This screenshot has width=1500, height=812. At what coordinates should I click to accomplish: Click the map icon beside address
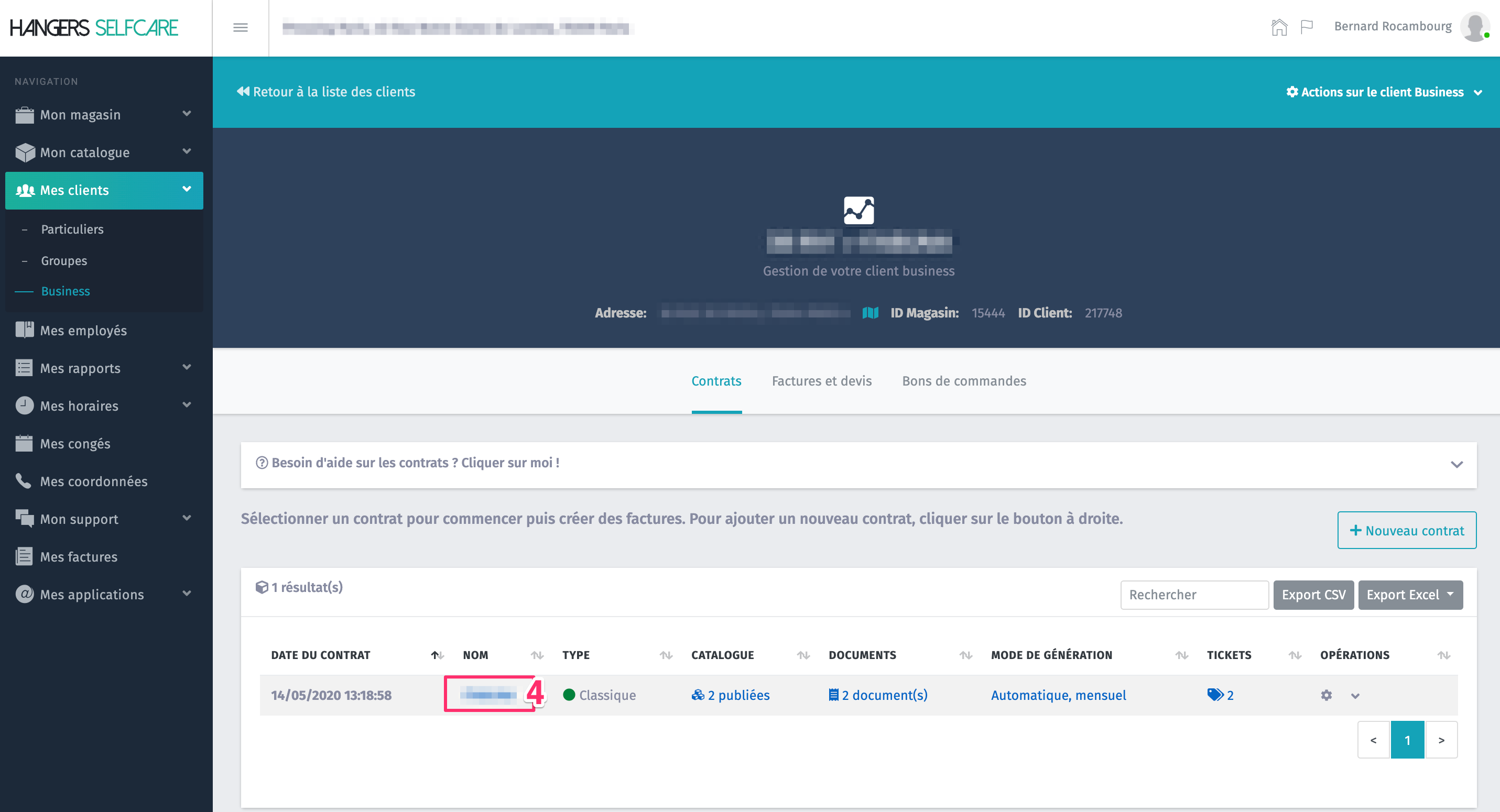870,313
